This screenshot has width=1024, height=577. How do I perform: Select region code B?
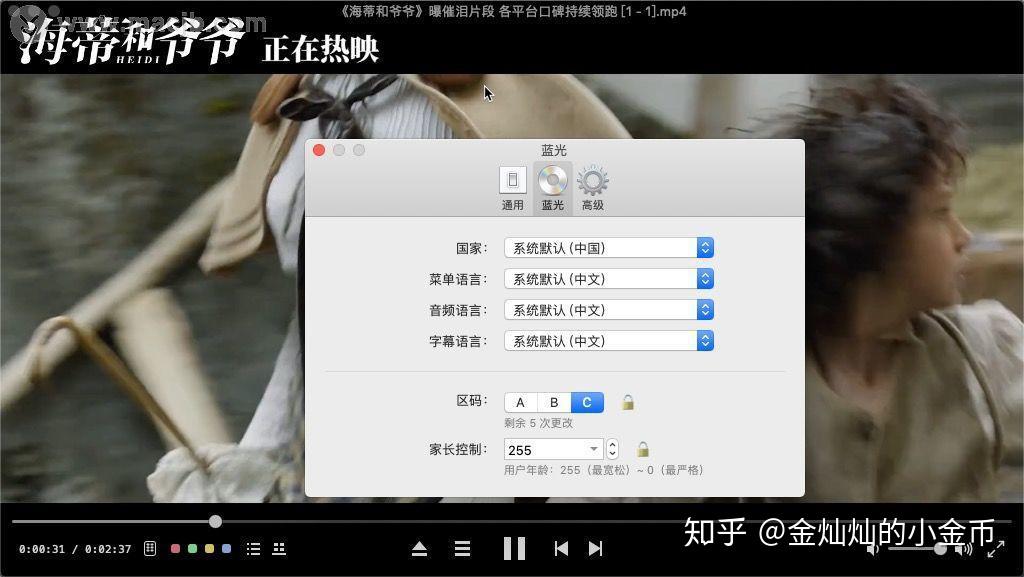point(553,401)
